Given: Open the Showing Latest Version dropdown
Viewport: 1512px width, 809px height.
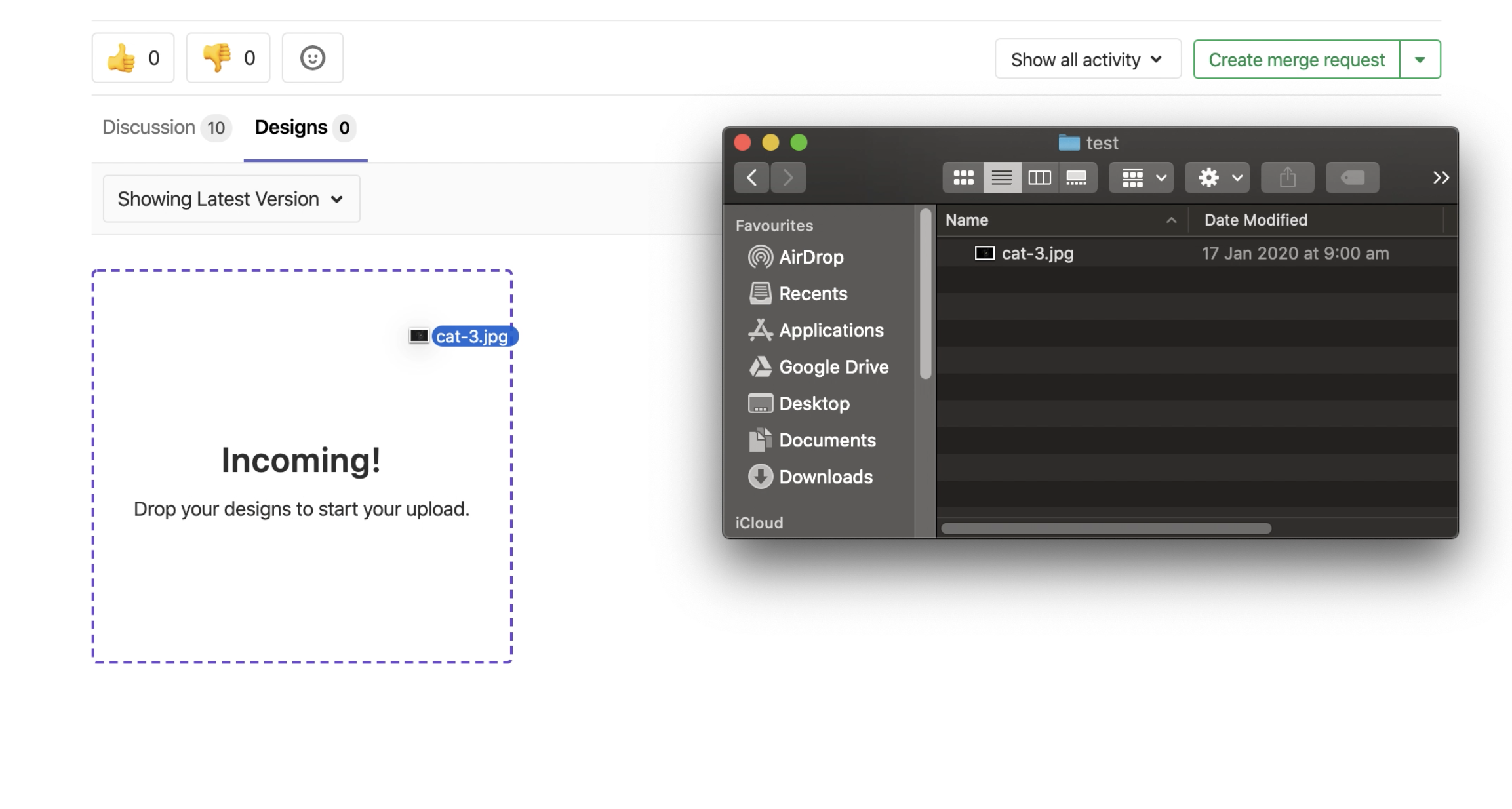Looking at the screenshot, I should point(231,198).
